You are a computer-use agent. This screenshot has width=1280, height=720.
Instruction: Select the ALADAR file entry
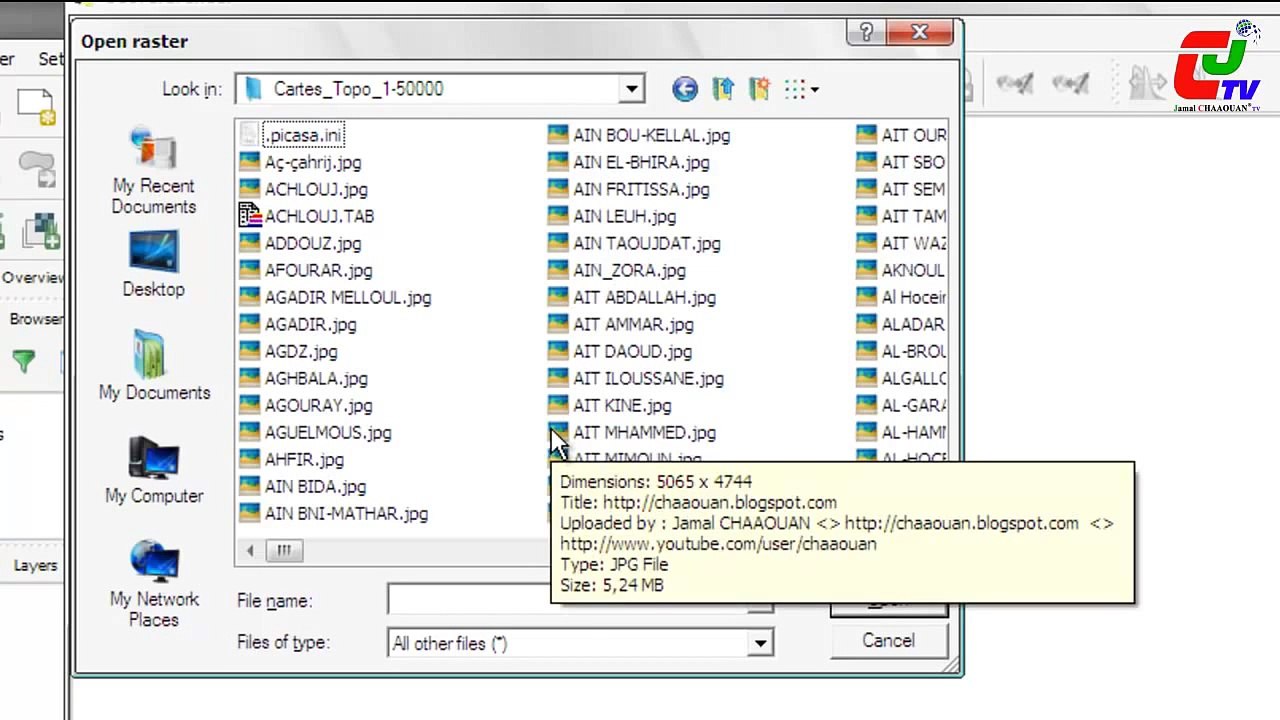coord(901,324)
